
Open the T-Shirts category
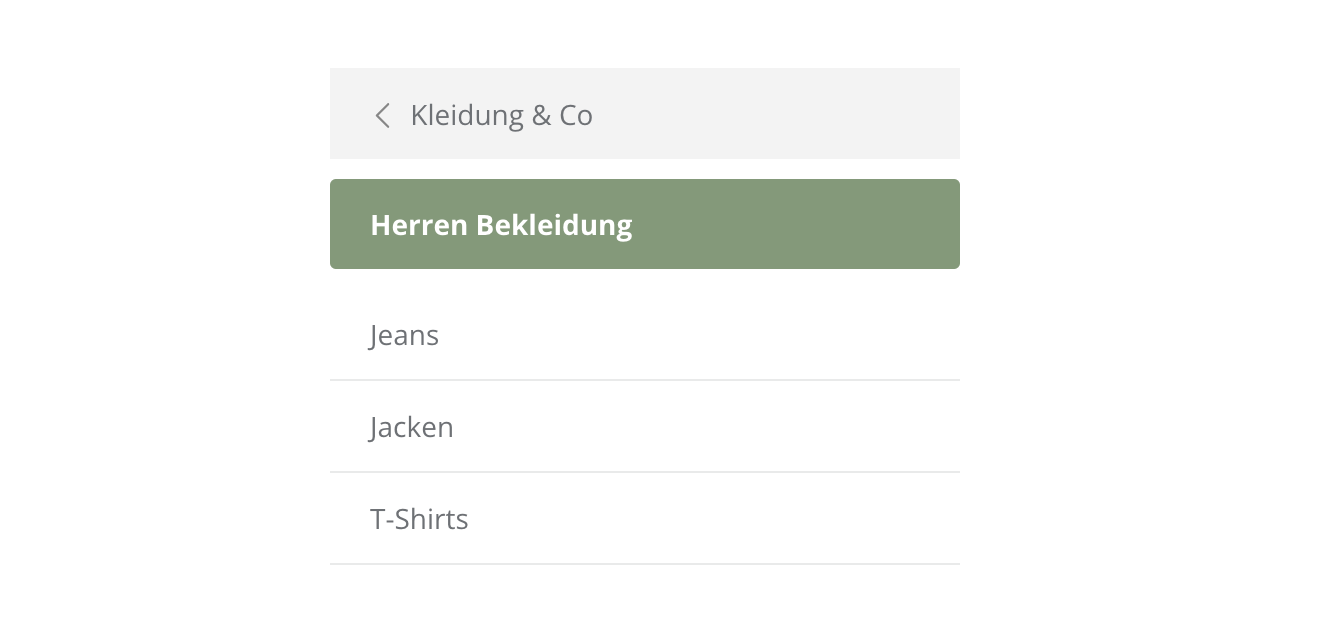(x=419, y=519)
